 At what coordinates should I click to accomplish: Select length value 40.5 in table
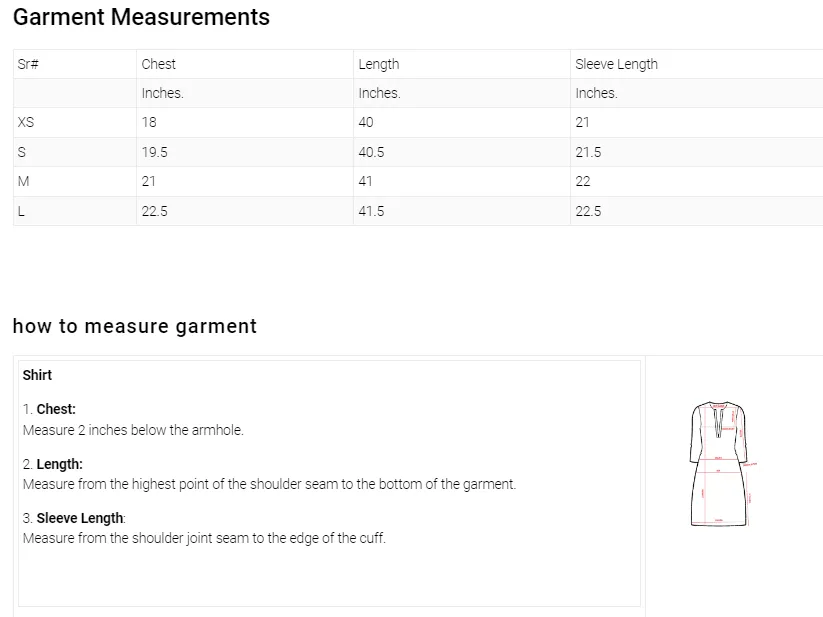[x=371, y=152]
